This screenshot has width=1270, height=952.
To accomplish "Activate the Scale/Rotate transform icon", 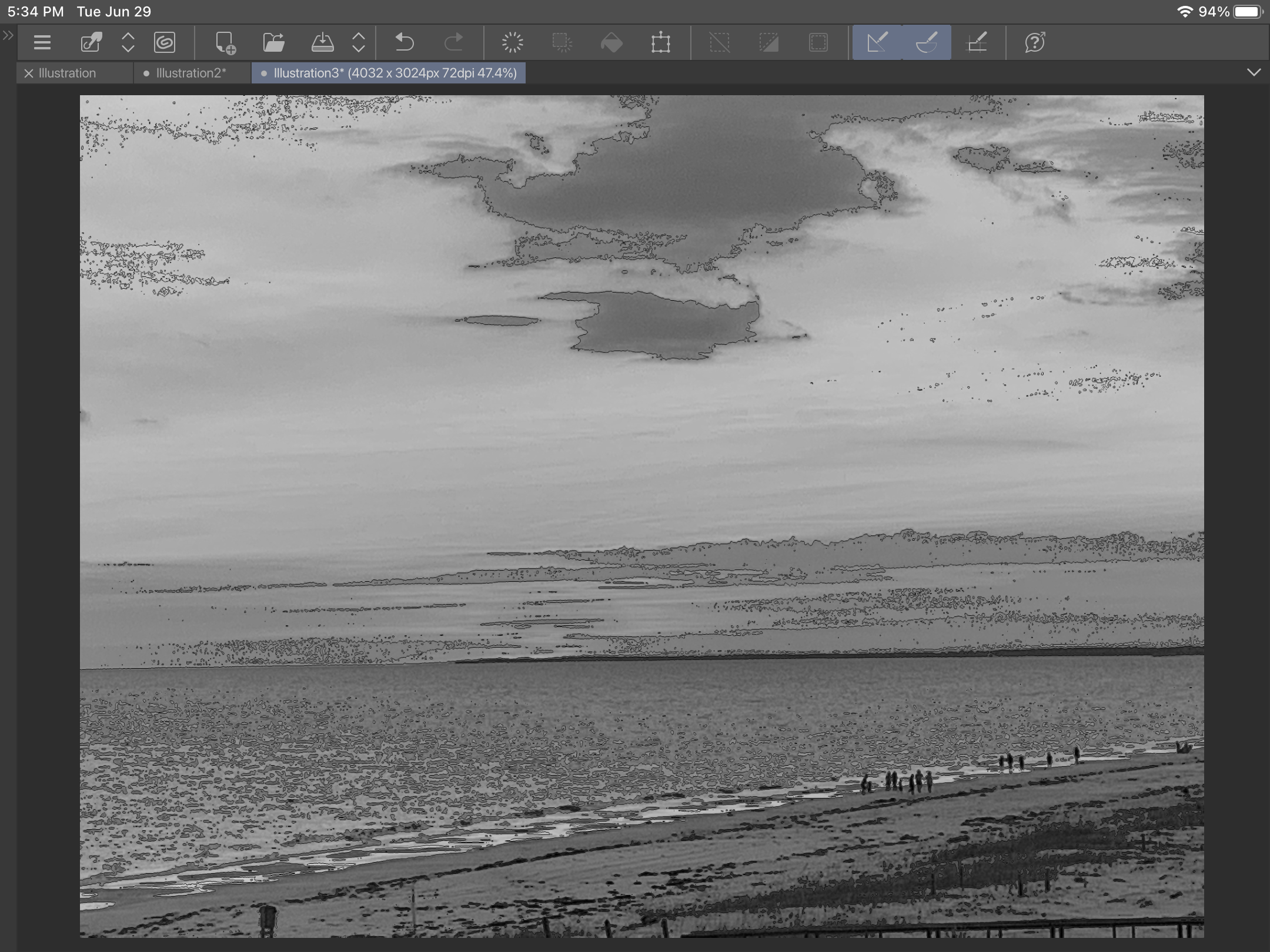I will (661, 42).
